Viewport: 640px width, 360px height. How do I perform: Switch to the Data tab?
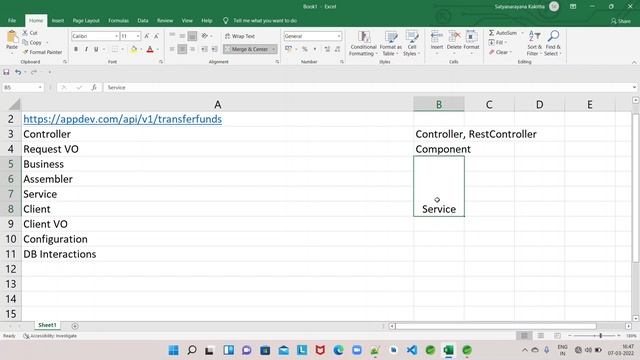point(143,20)
